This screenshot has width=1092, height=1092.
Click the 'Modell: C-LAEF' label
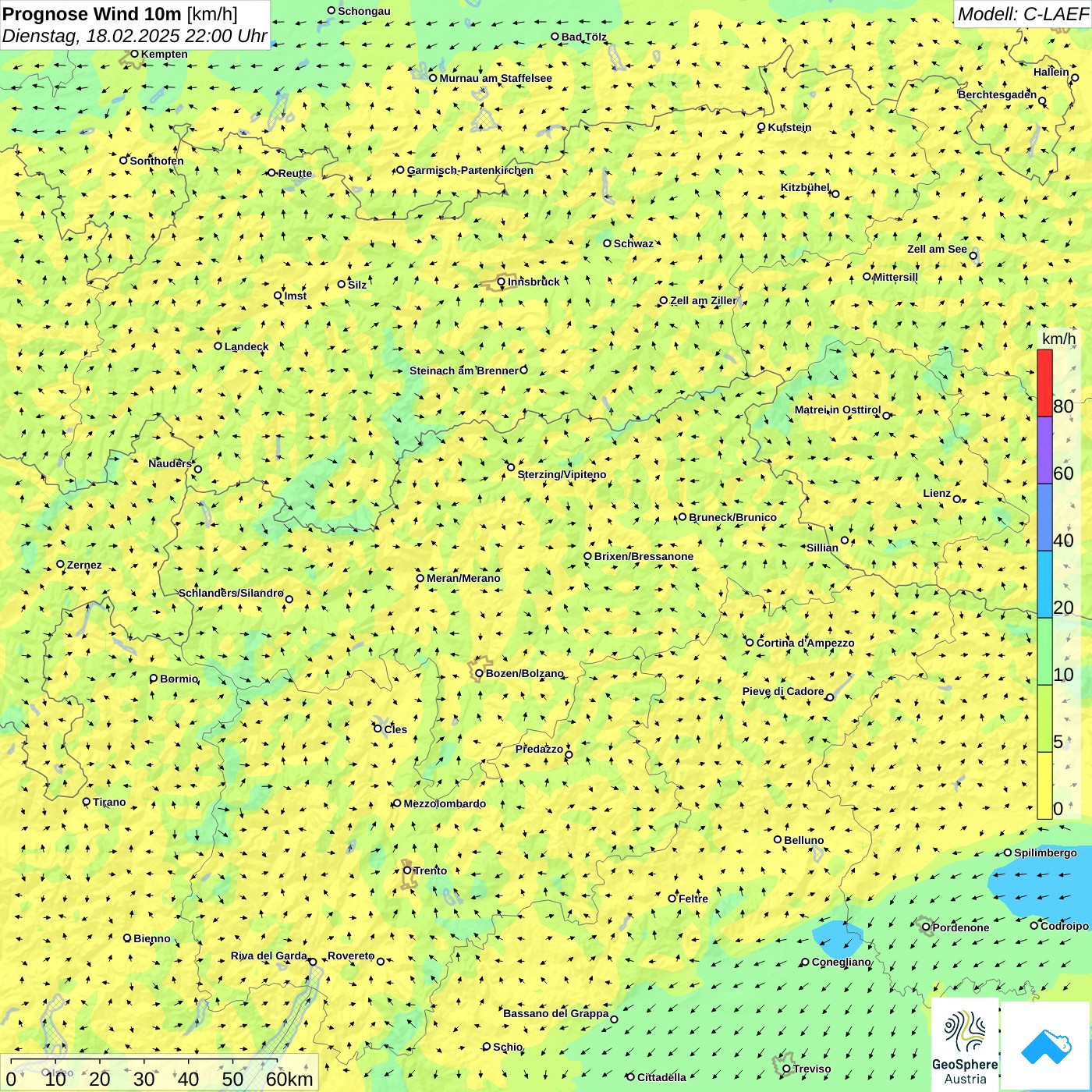(x=1023, y=13)
